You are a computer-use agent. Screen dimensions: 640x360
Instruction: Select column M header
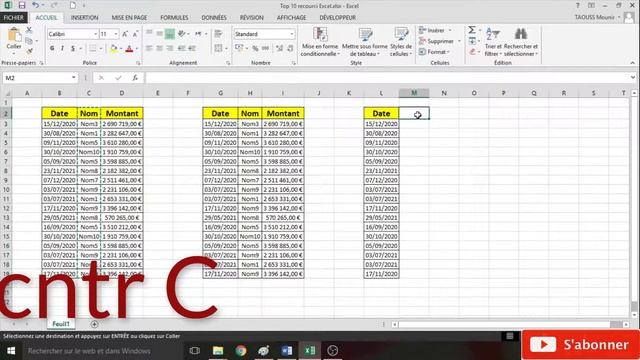[414, 93]
